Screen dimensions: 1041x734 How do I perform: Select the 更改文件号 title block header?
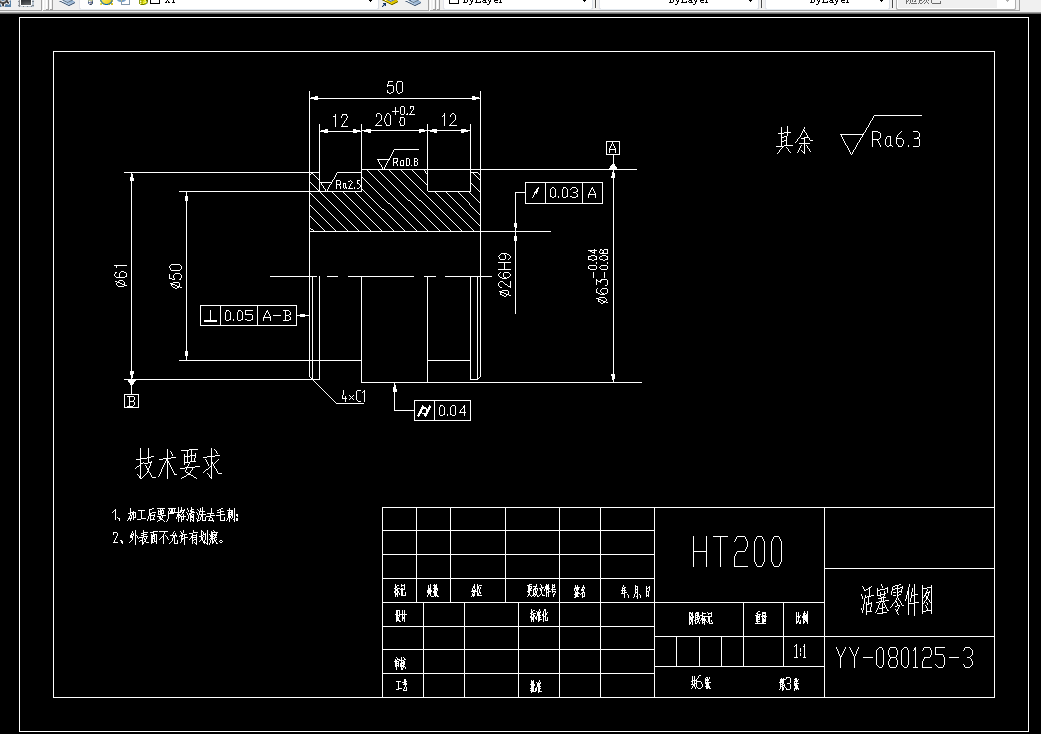541,591
